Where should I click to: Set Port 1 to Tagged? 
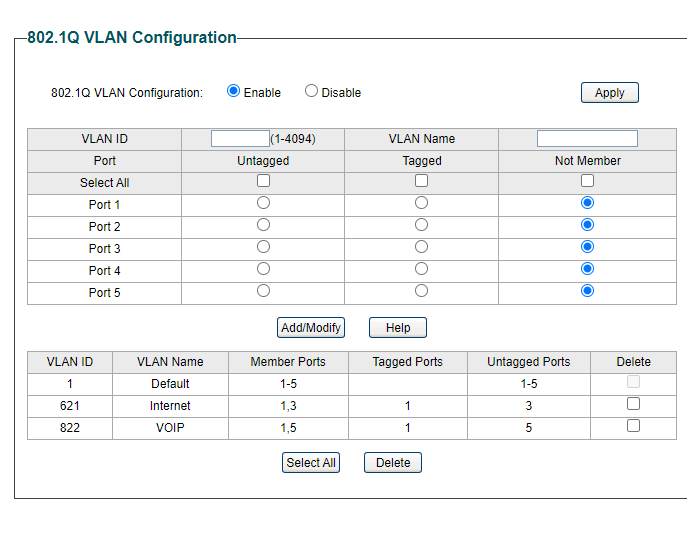click(421, 203)
